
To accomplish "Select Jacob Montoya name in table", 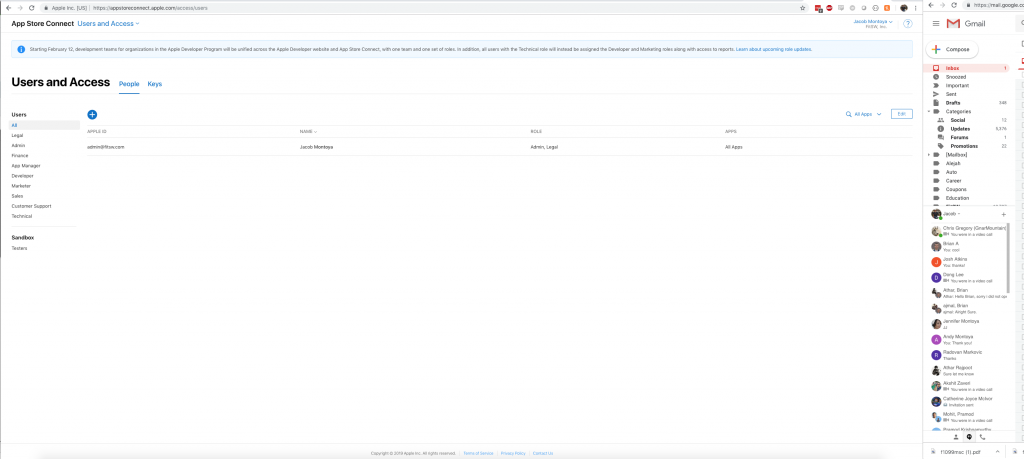I will (317, 147).
